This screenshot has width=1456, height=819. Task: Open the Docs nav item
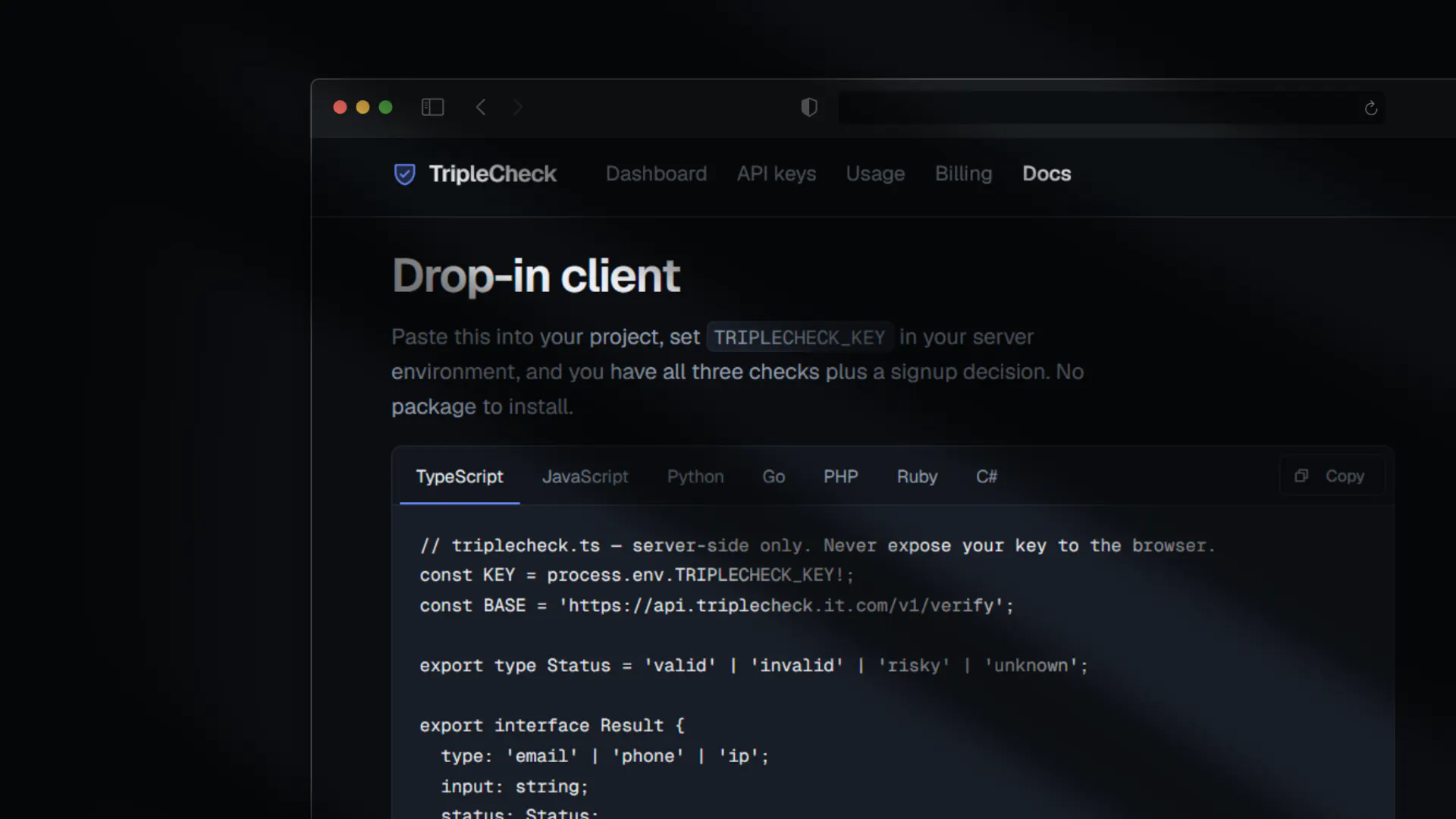1046,174
